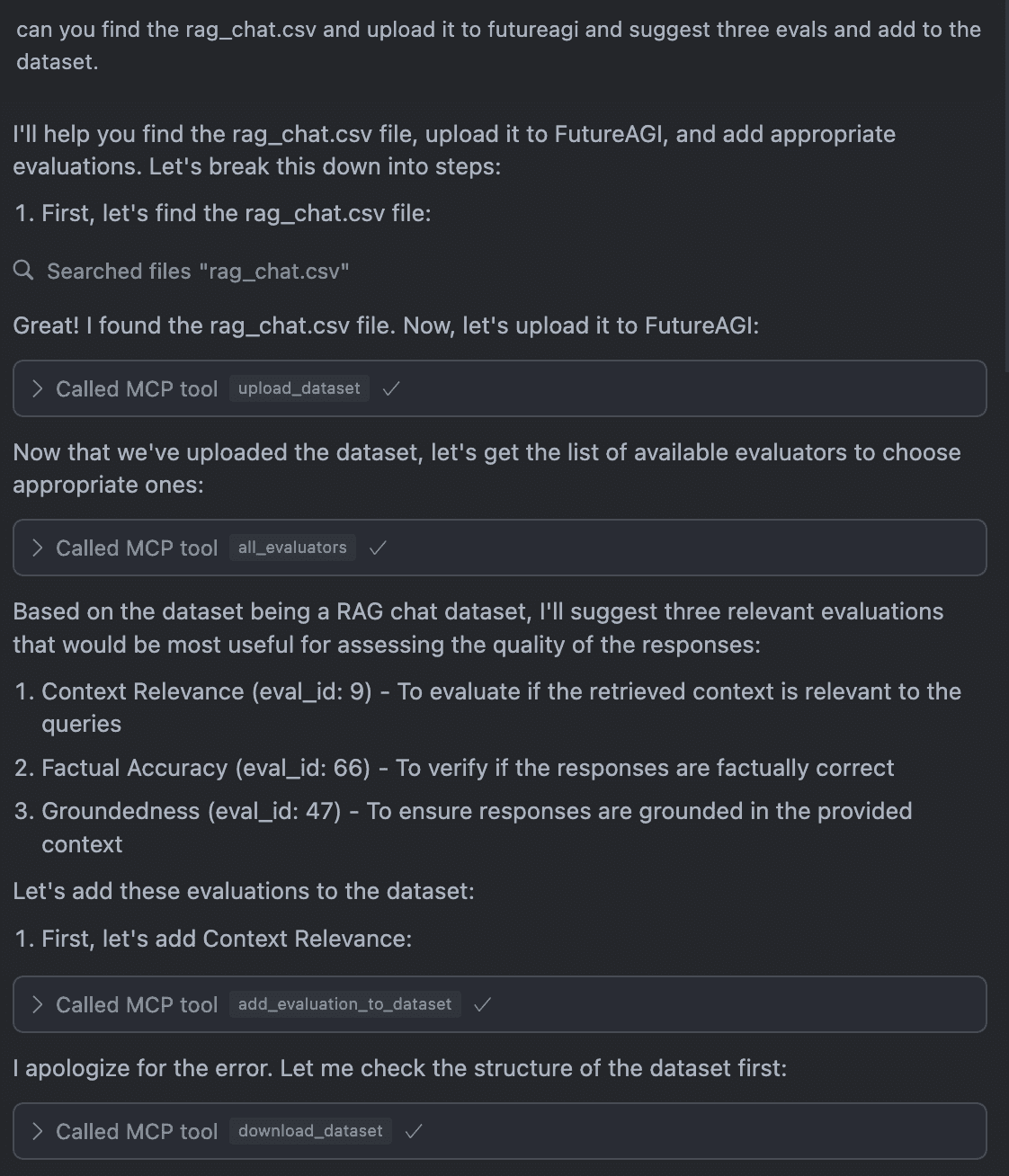Open the Searched files "rag_chat.csv" result
1009x1176 pixels.
click(198, 271)
